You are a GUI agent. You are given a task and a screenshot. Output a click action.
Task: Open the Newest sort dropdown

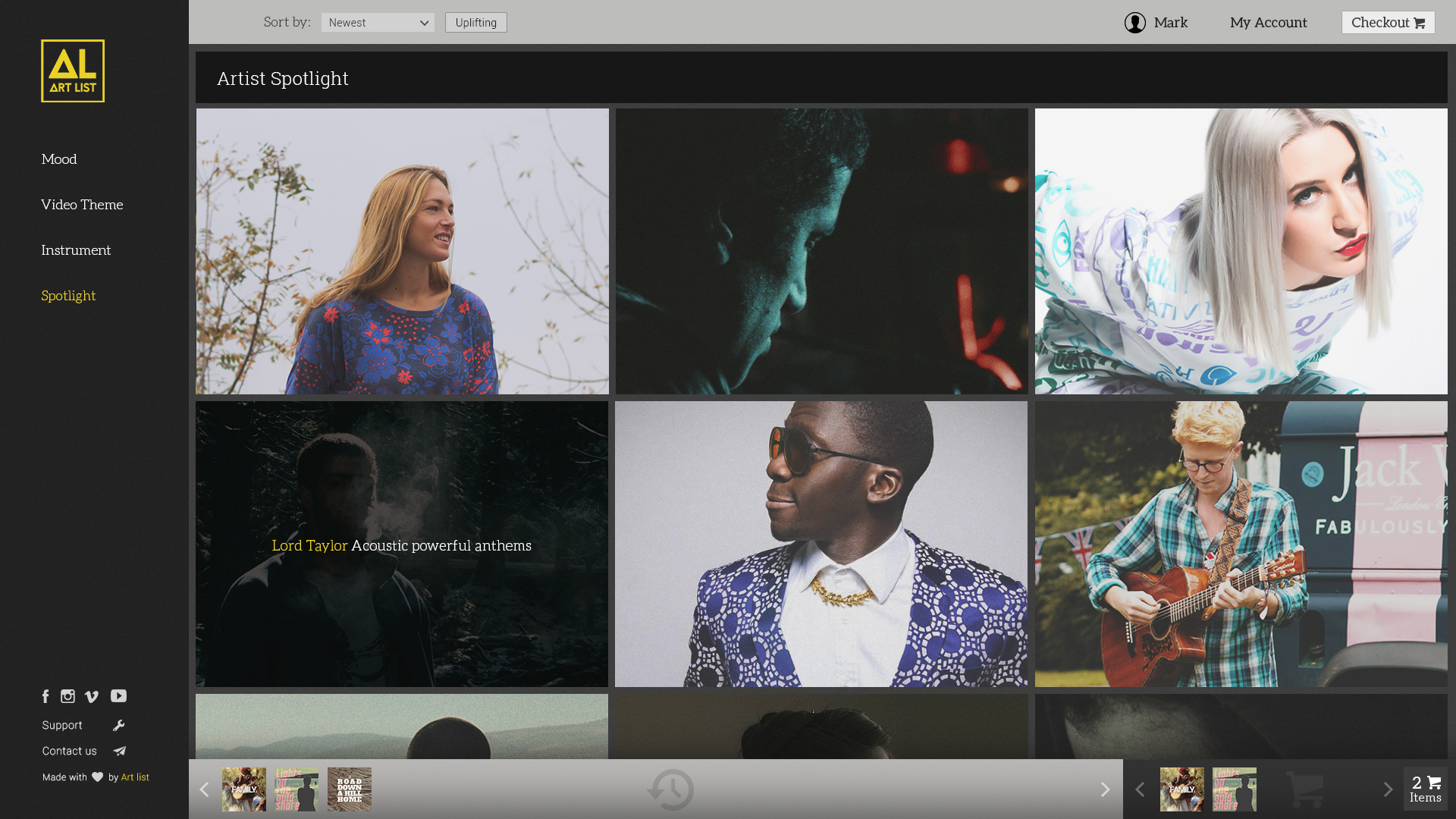coord(378,23)
